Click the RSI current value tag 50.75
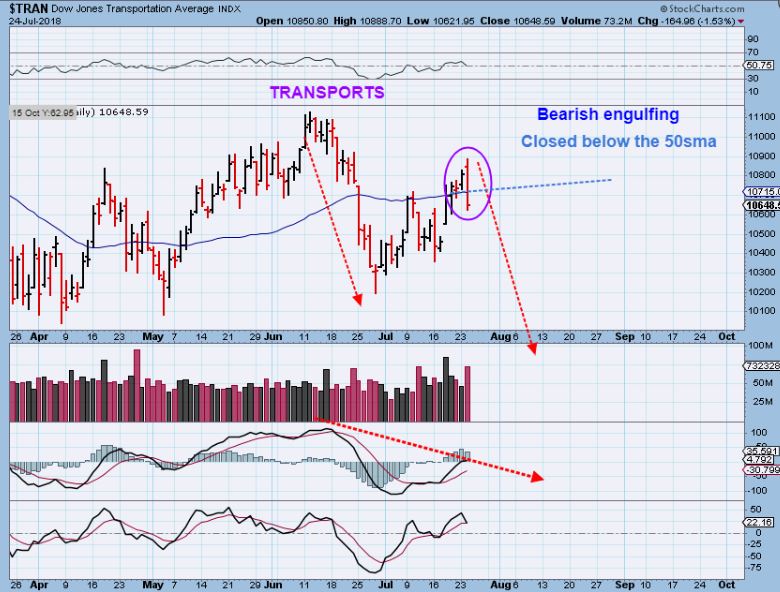The height and width of the screenshot is (592, 780). [759, 65]
